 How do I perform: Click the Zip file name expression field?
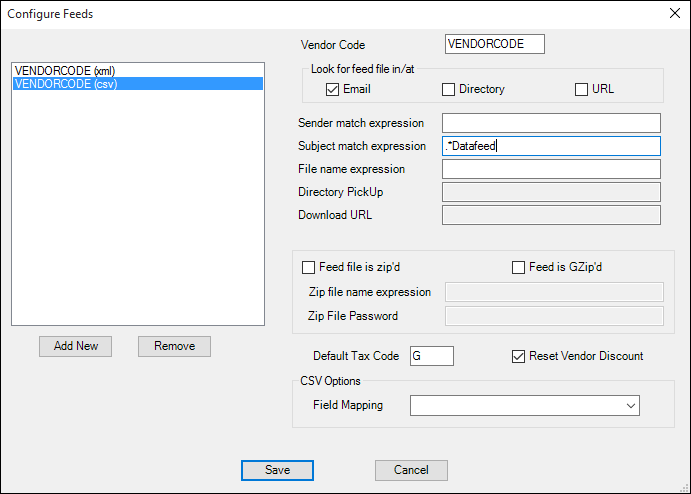point(554,292)
